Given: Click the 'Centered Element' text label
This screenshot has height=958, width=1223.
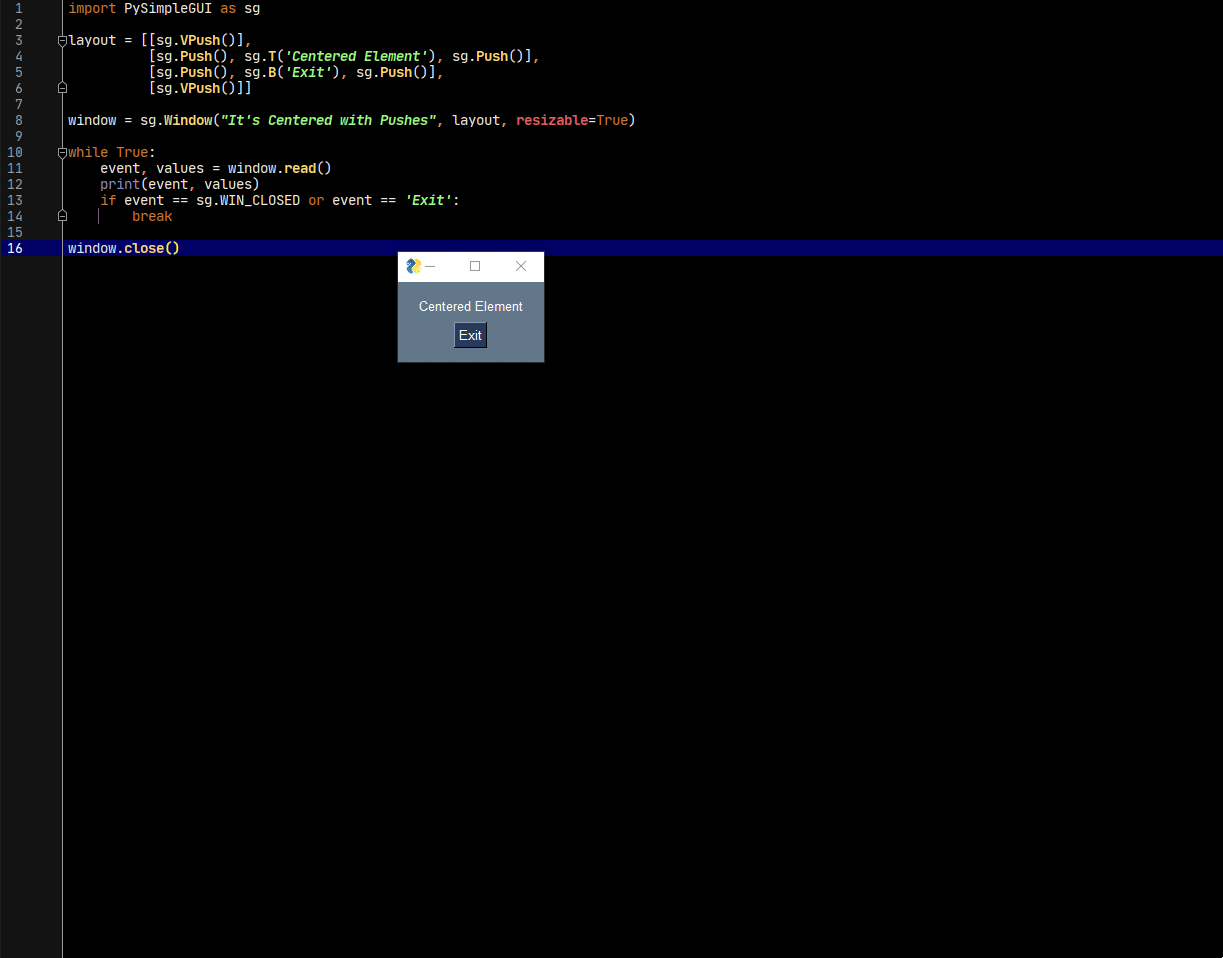Looking at the screenshot, I should point(471,306).
